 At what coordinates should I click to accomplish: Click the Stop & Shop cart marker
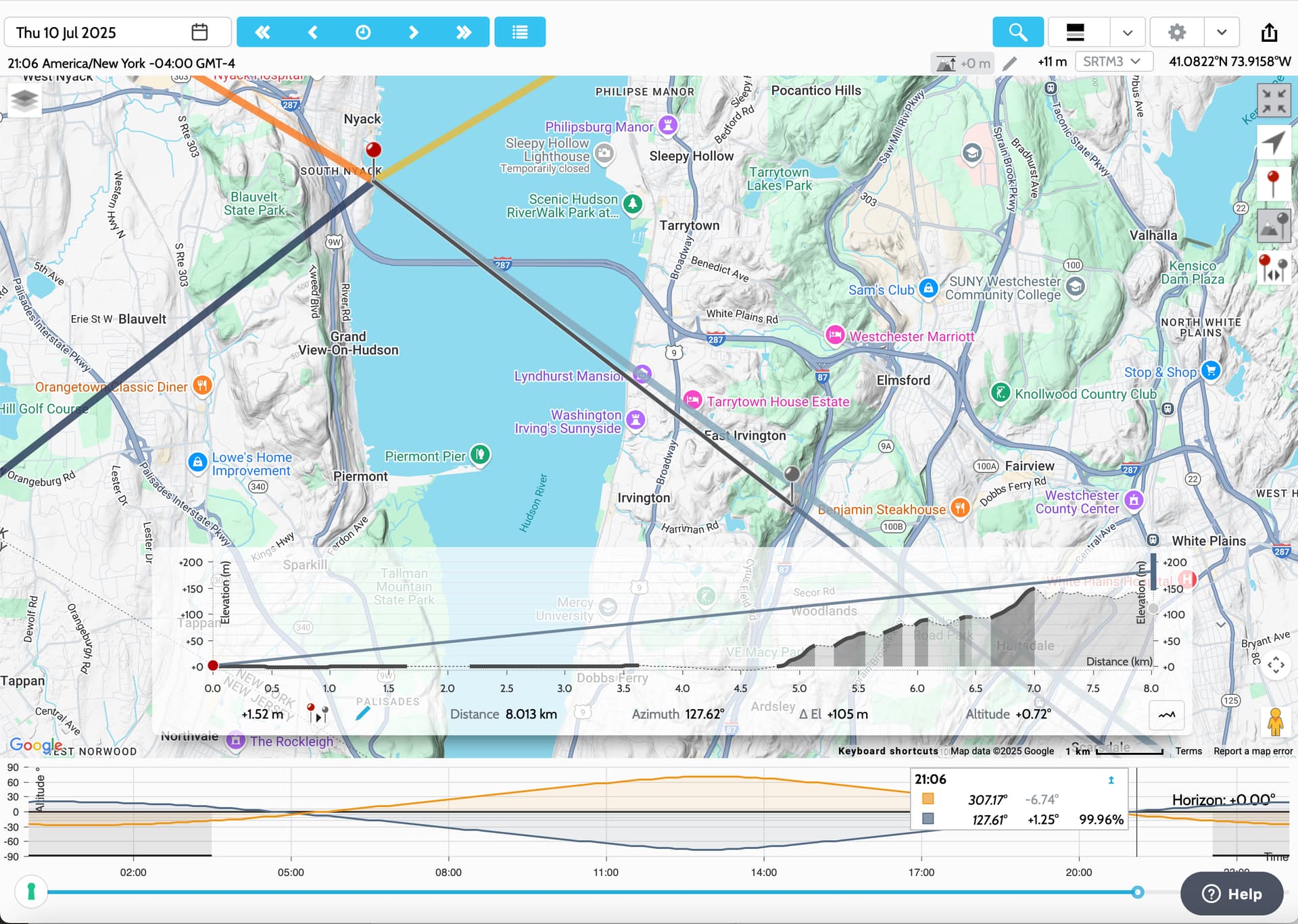[x=1211, y=370]
